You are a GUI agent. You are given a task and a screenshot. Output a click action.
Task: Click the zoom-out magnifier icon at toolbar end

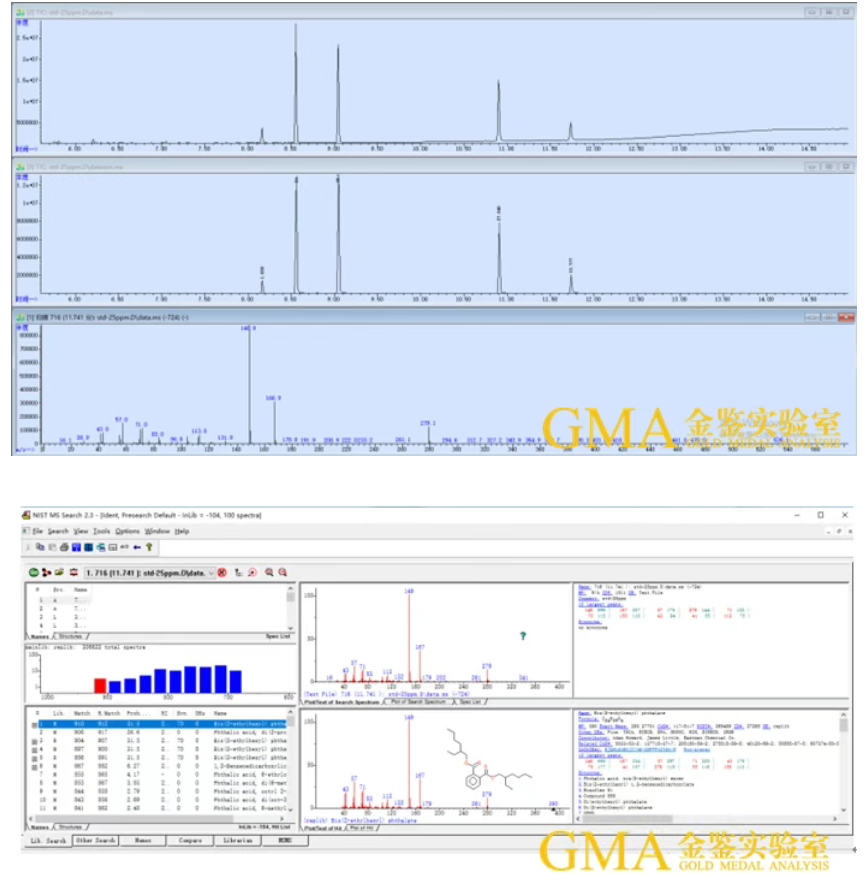click(x=284, y=572)
